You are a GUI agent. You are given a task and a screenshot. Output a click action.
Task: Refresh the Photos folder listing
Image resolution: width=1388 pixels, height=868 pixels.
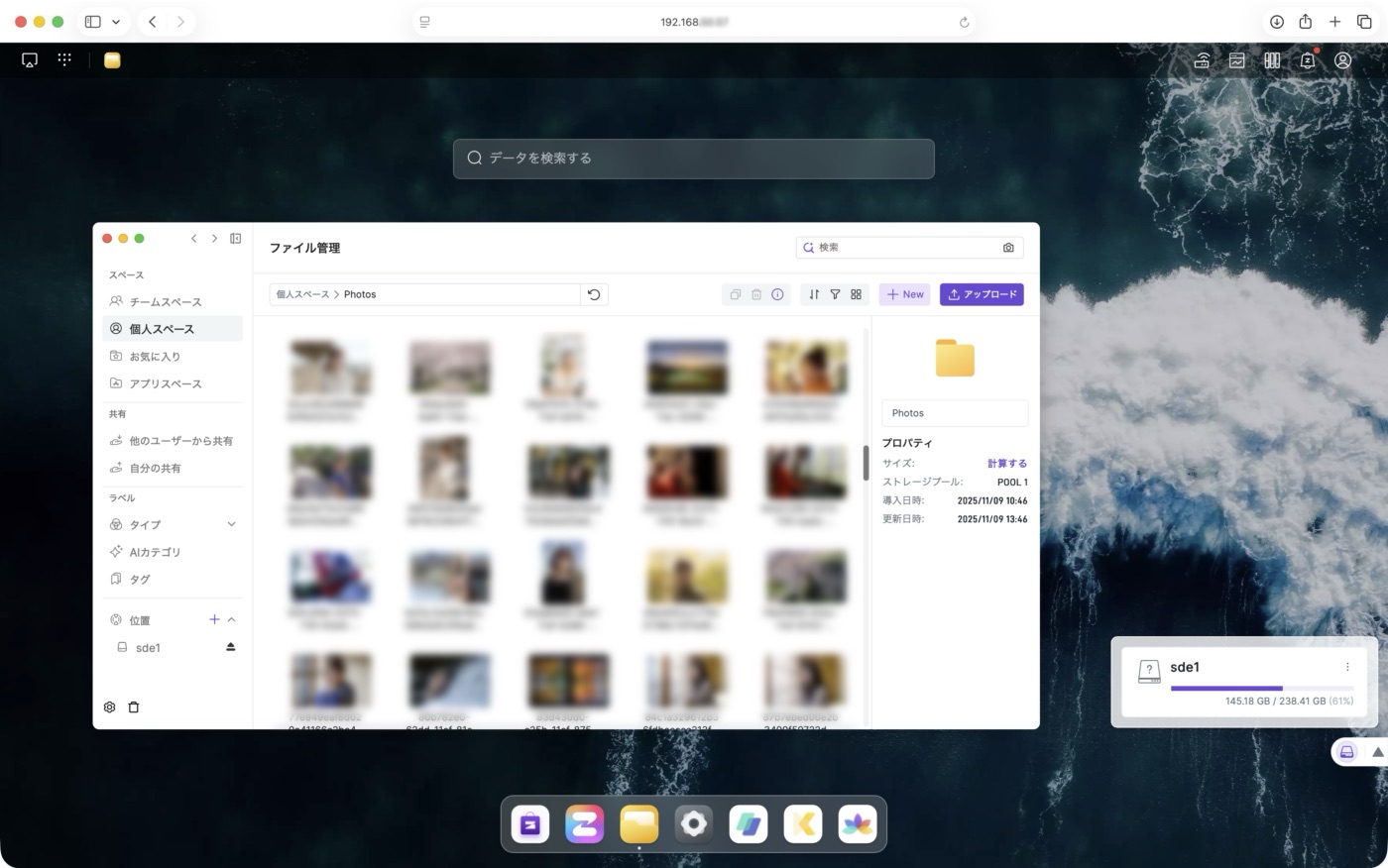(594, 294)
